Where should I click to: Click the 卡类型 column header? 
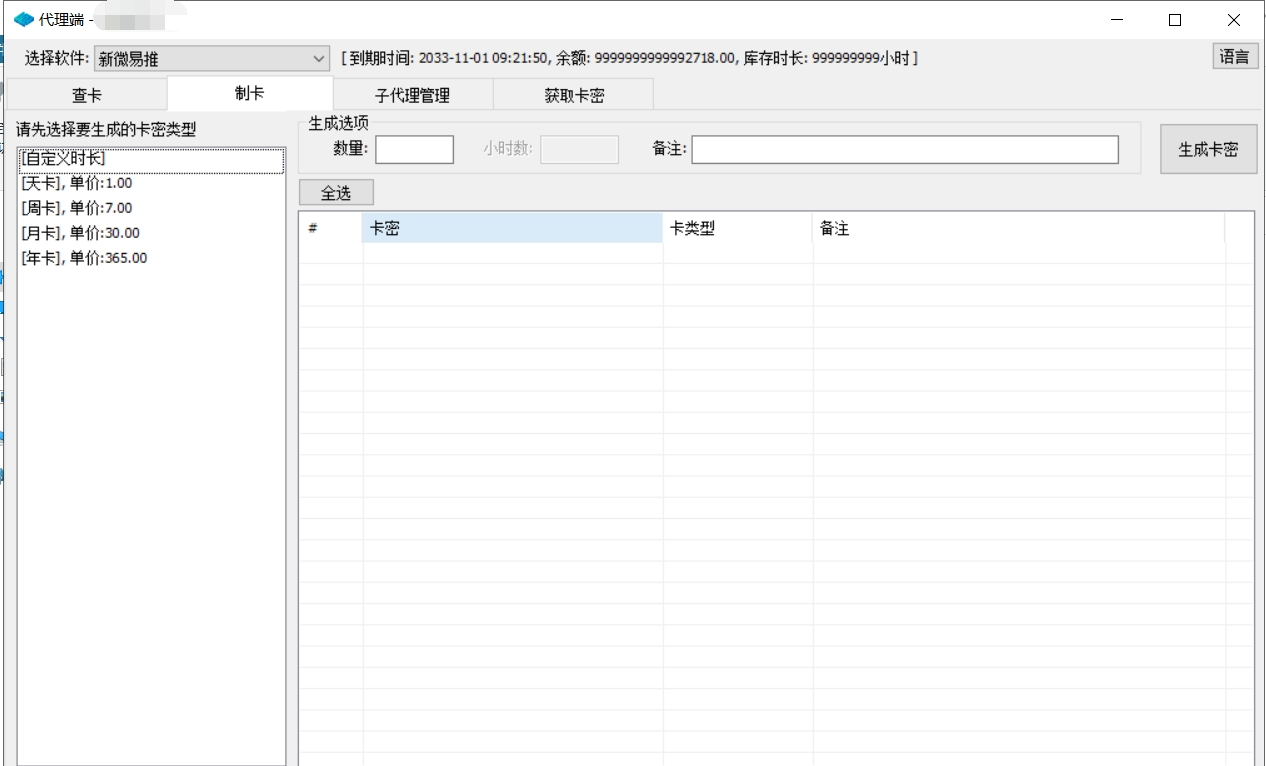(x=737, y=228)
